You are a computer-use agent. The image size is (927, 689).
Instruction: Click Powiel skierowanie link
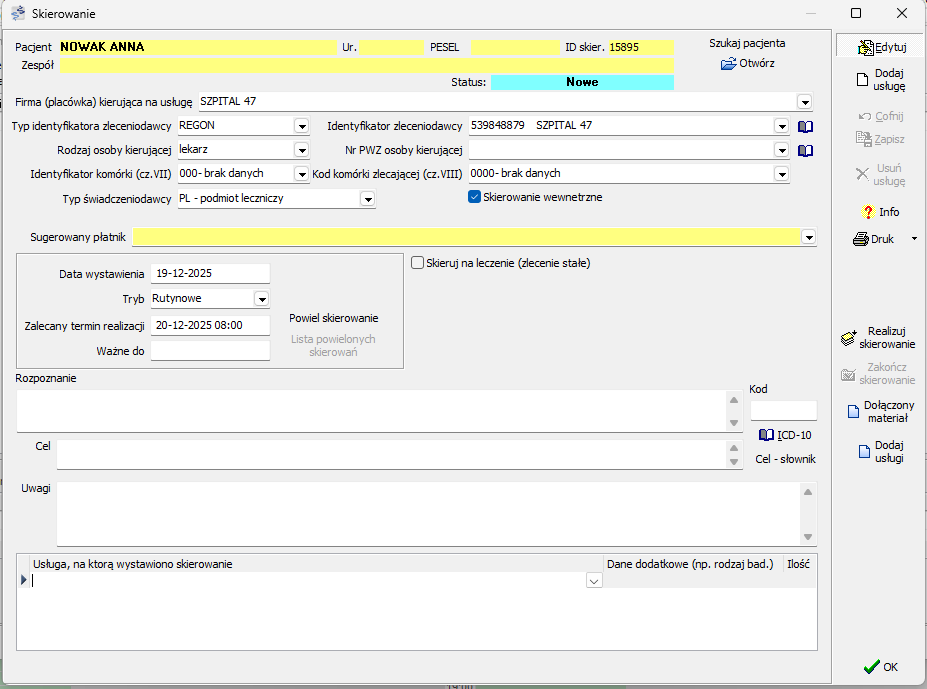click(x=333, y=318)
